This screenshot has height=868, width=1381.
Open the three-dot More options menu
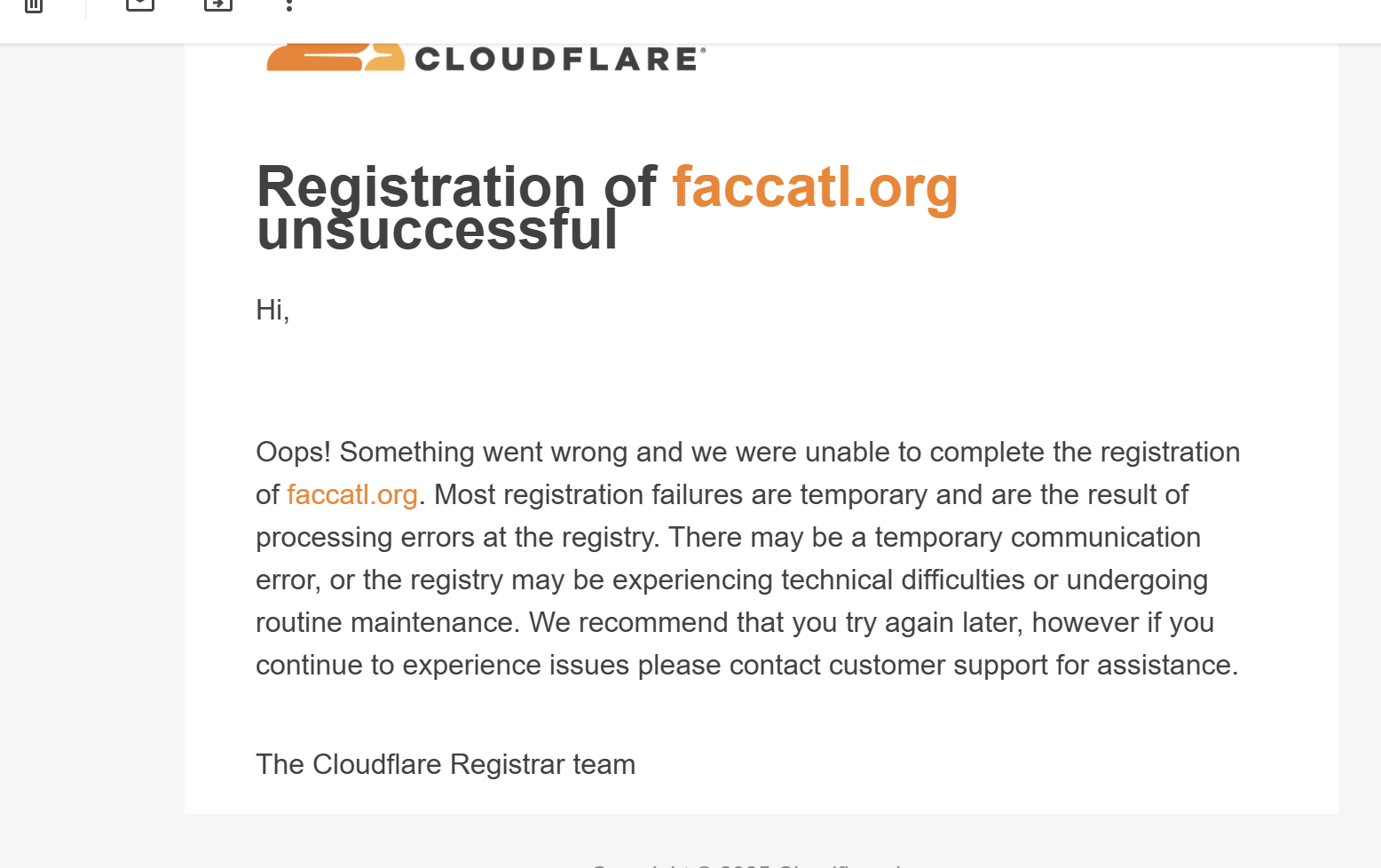[x=289, y=5]
